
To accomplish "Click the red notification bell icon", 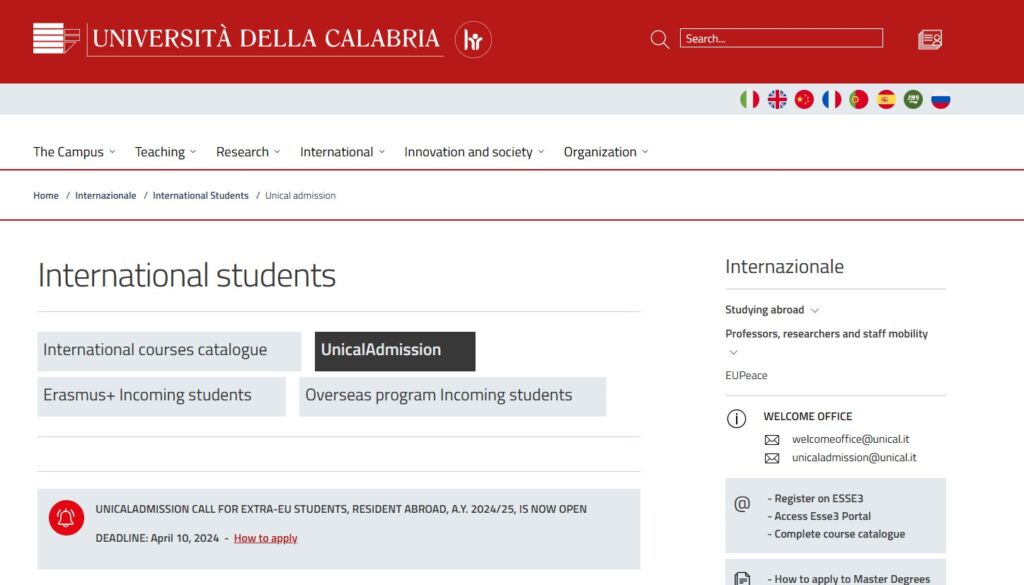I will click(x=66, y=517).
